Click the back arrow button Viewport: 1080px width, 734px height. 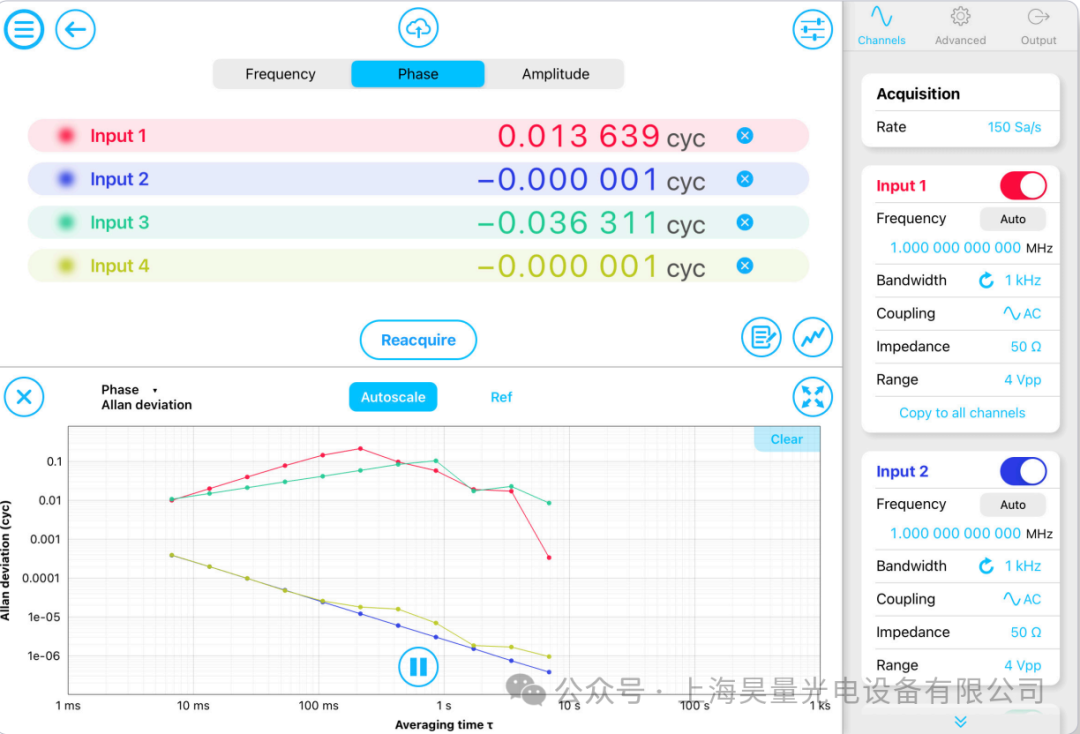click(x=75, y=29)
